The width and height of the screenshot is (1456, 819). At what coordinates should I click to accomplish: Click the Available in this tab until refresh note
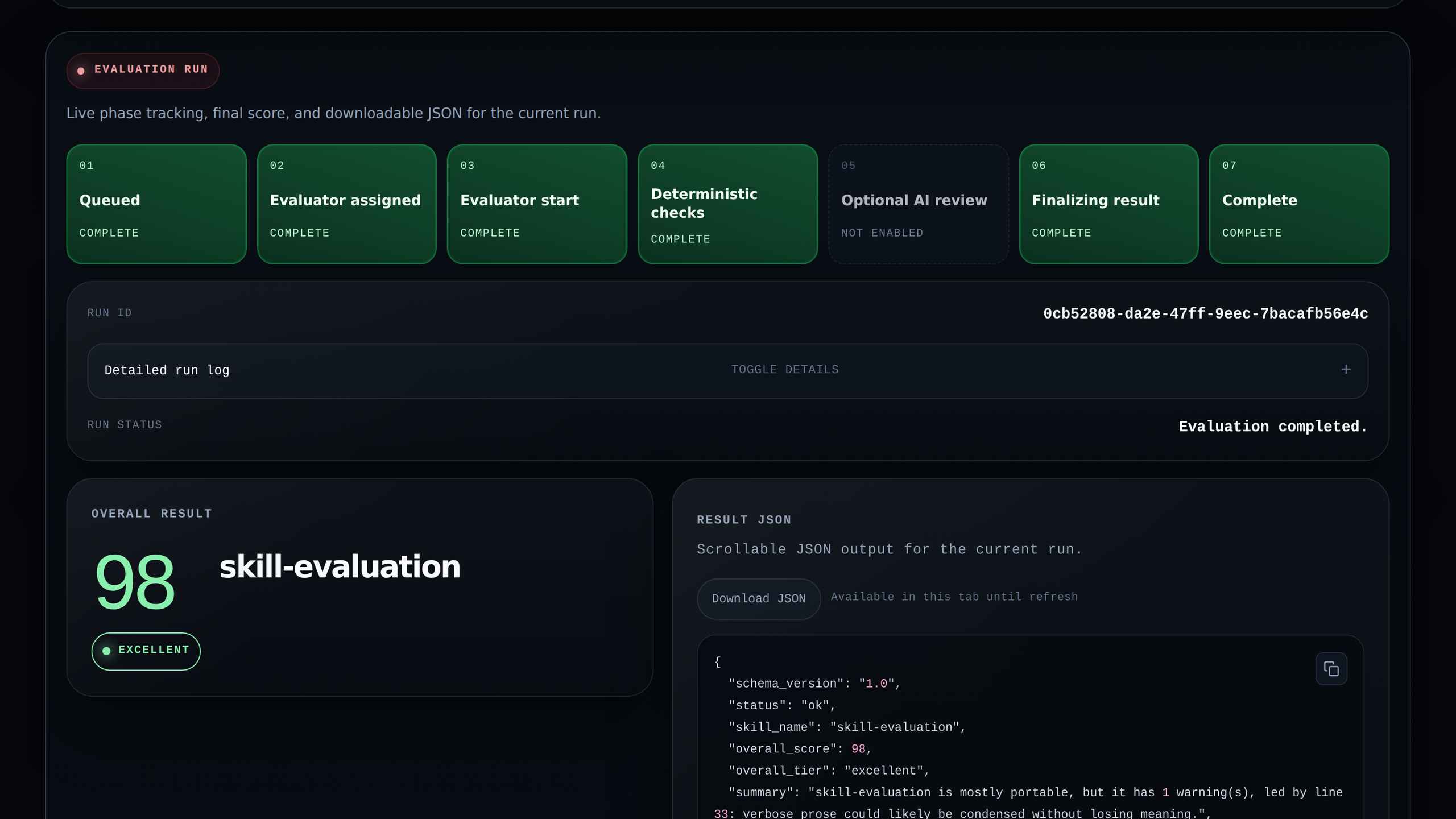click(x=954, y=597)
